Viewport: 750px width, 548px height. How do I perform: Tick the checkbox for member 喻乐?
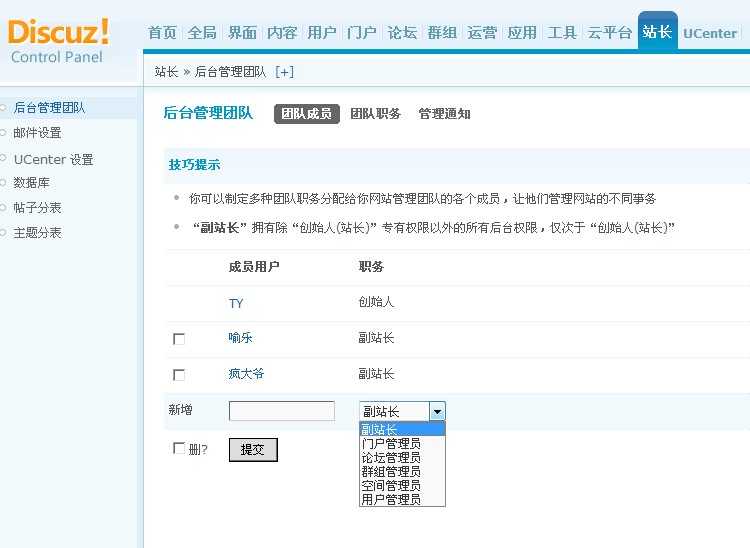(x=179, y=339)
